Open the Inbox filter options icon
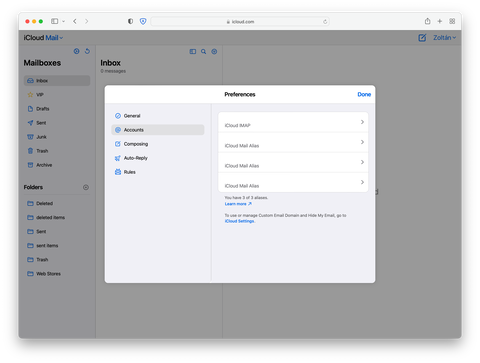 click(214, 52)
